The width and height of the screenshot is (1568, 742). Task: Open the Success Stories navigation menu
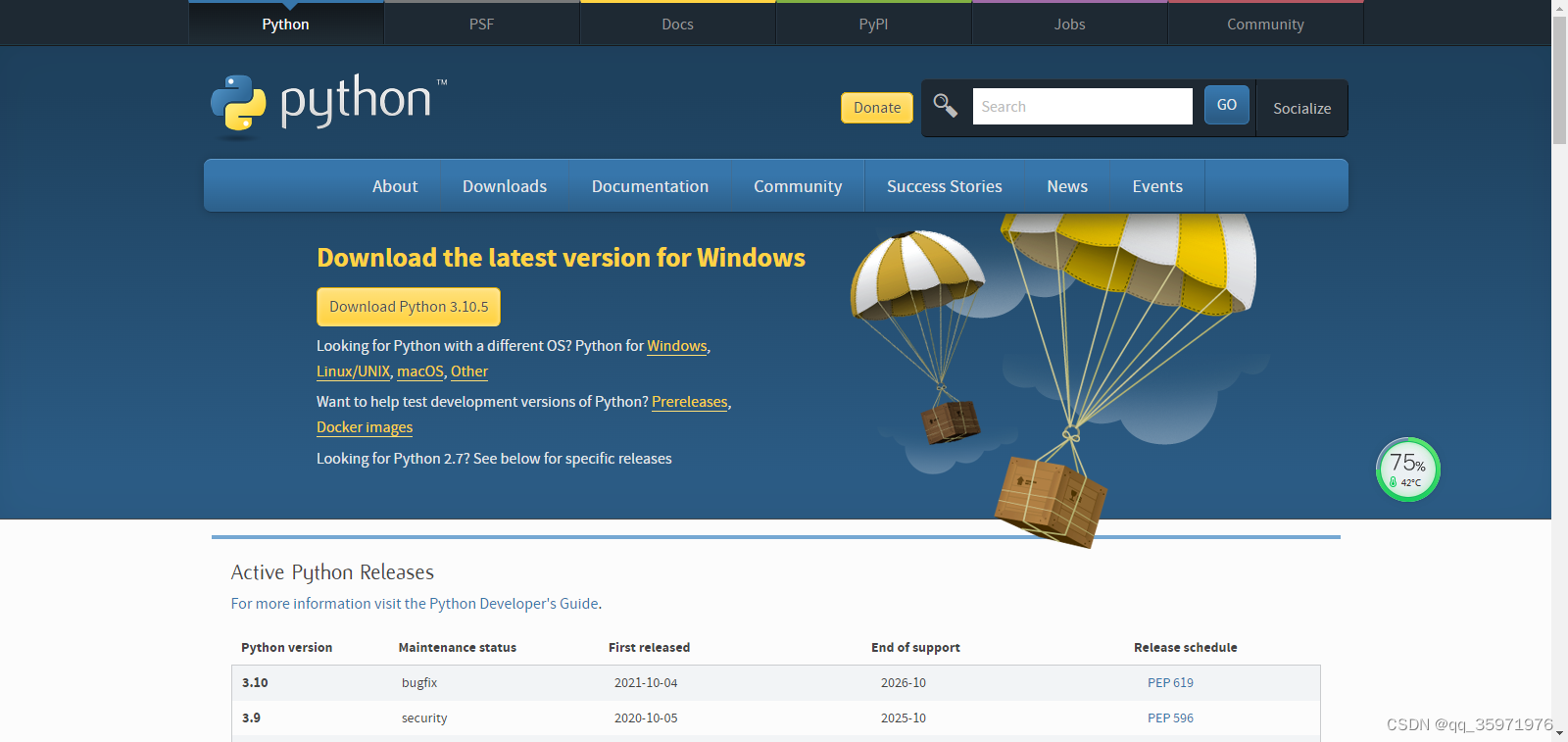[x=945, y=186]
